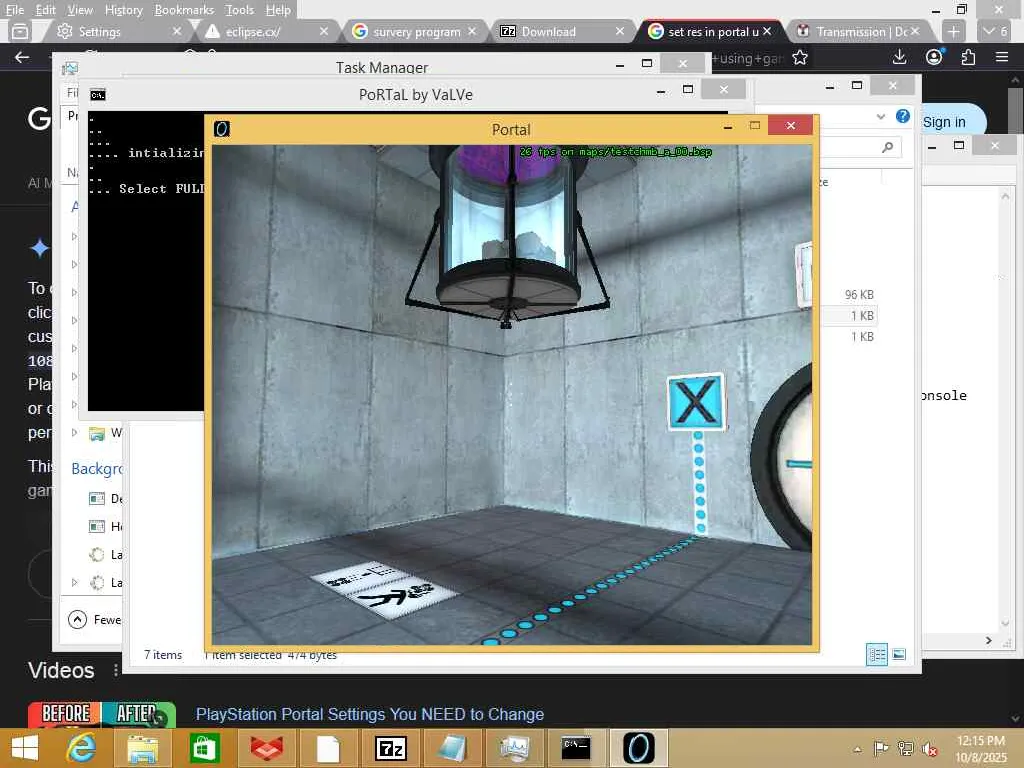Open the browser downloads panel
Screen dimensions: 1024x768
[899, 57]
